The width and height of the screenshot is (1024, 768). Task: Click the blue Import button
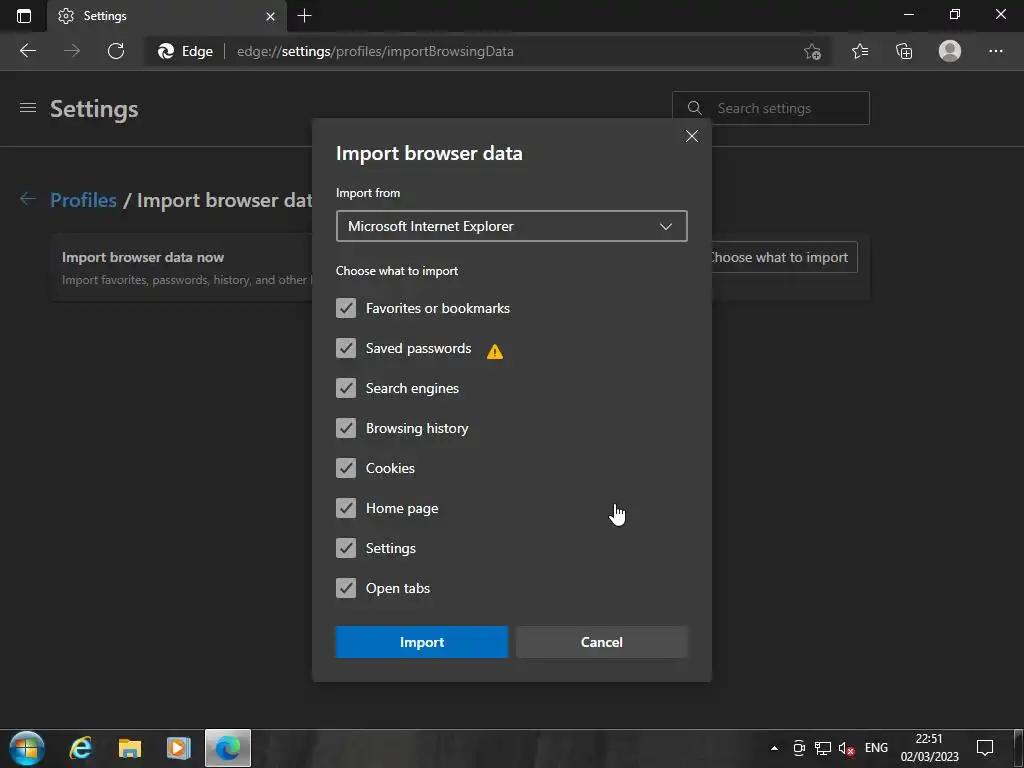(422, 642)
